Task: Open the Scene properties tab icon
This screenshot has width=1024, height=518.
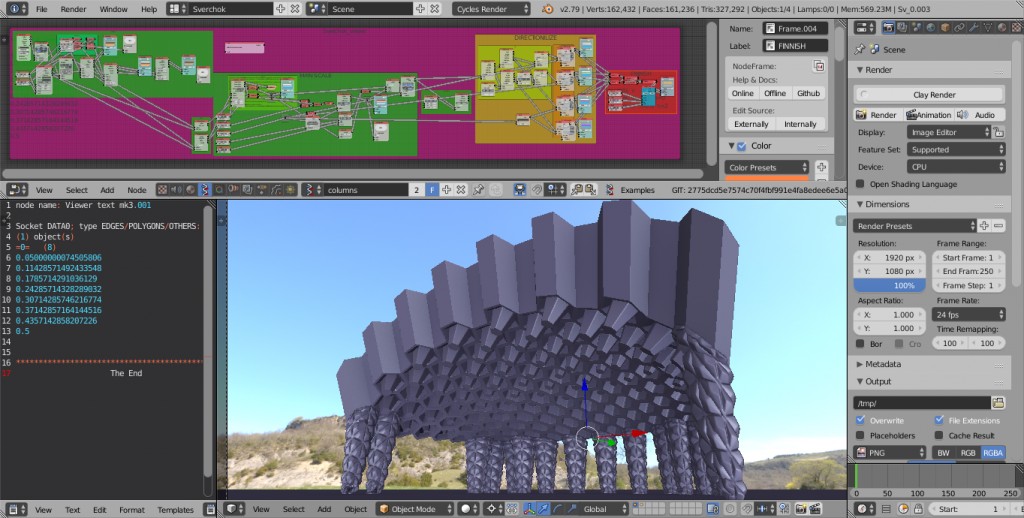Action: (917, 27)
